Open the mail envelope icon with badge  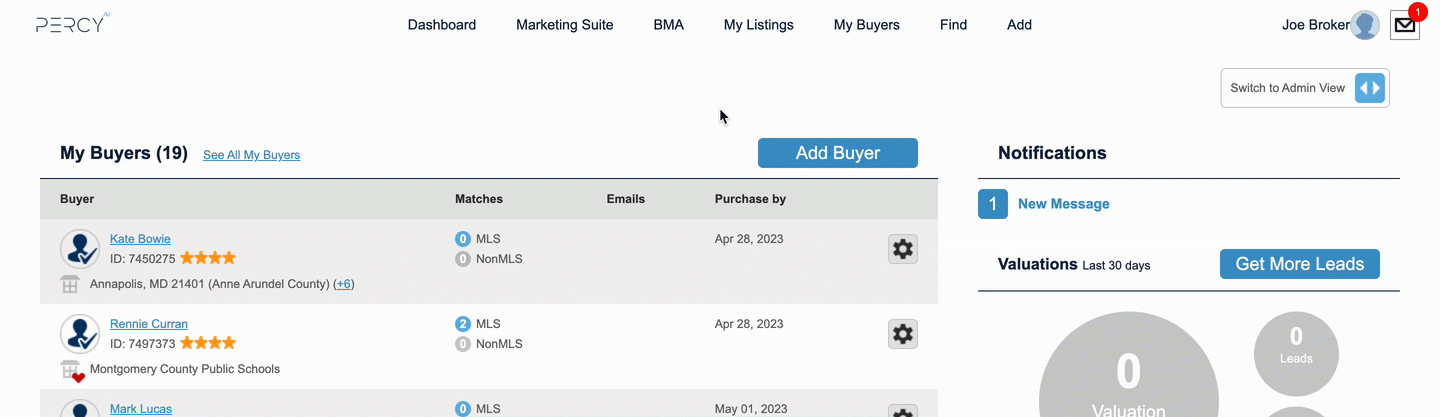[1405, 24]
